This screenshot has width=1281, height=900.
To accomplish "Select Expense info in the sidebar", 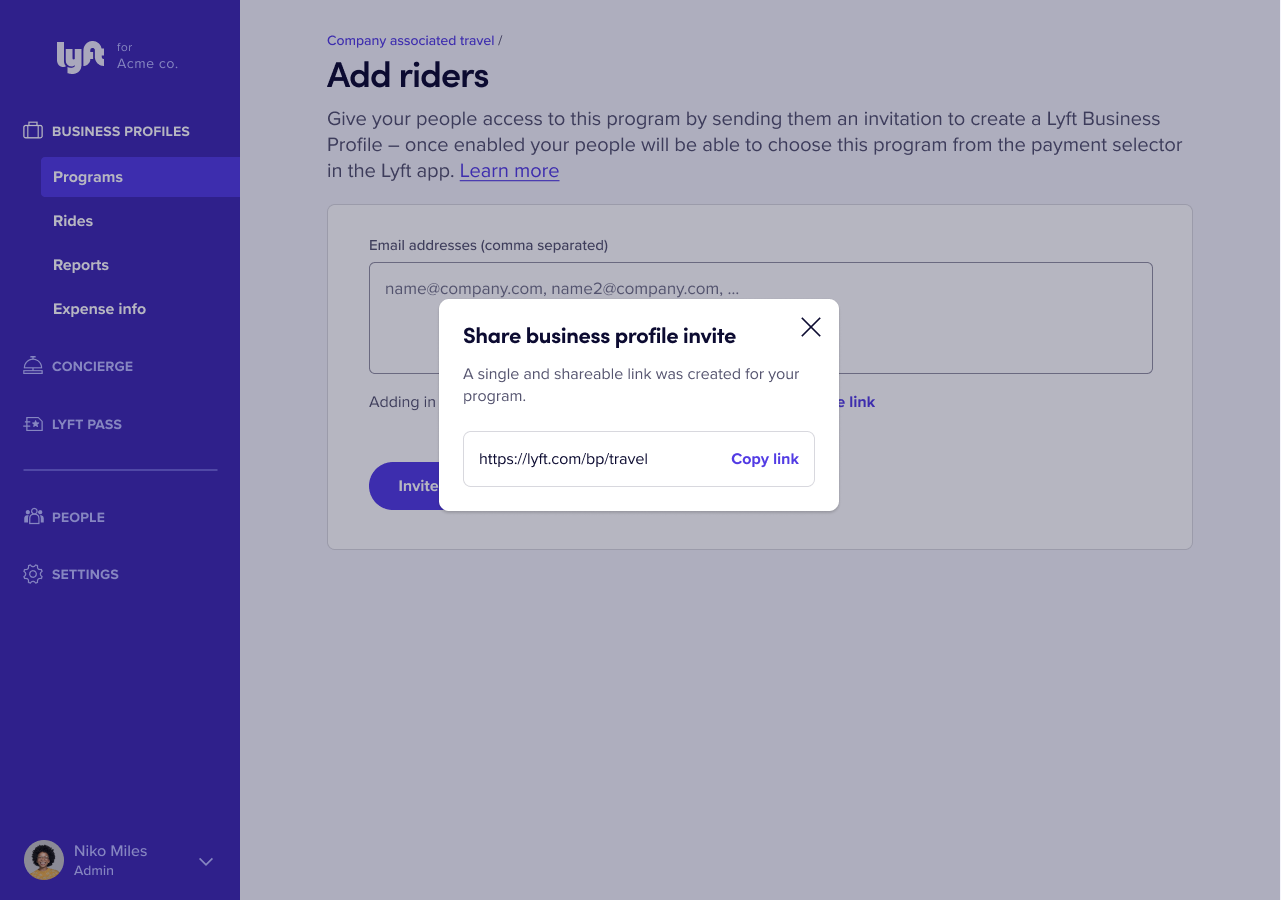I will pos(99,309).
